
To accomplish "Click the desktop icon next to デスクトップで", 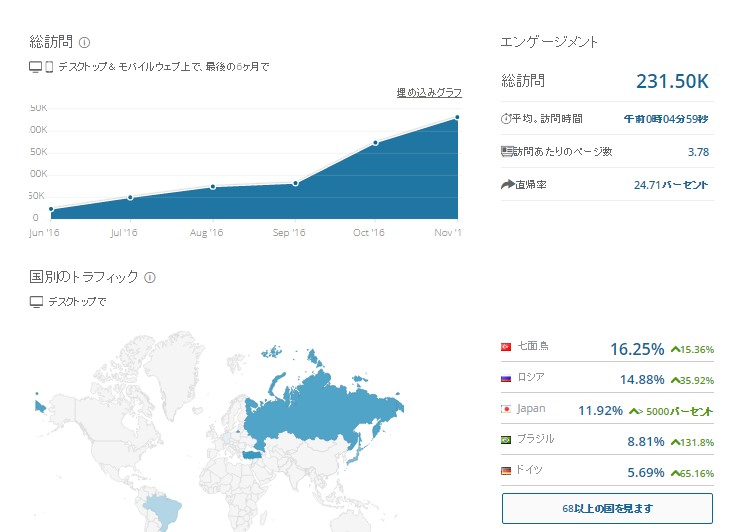I will pos(36,301).
